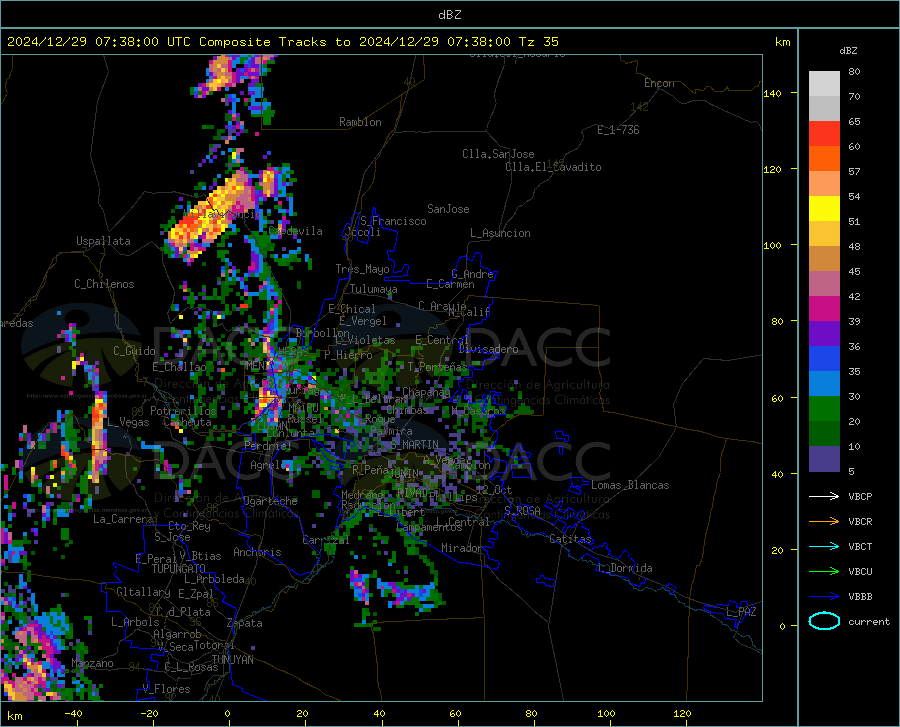
Task: Click the L_Dormida location label
Action: pos(625,569)
